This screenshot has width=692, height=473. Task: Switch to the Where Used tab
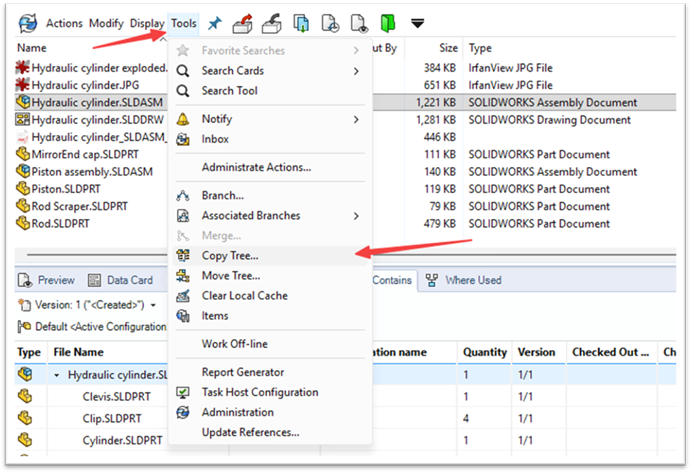(463, 280)
